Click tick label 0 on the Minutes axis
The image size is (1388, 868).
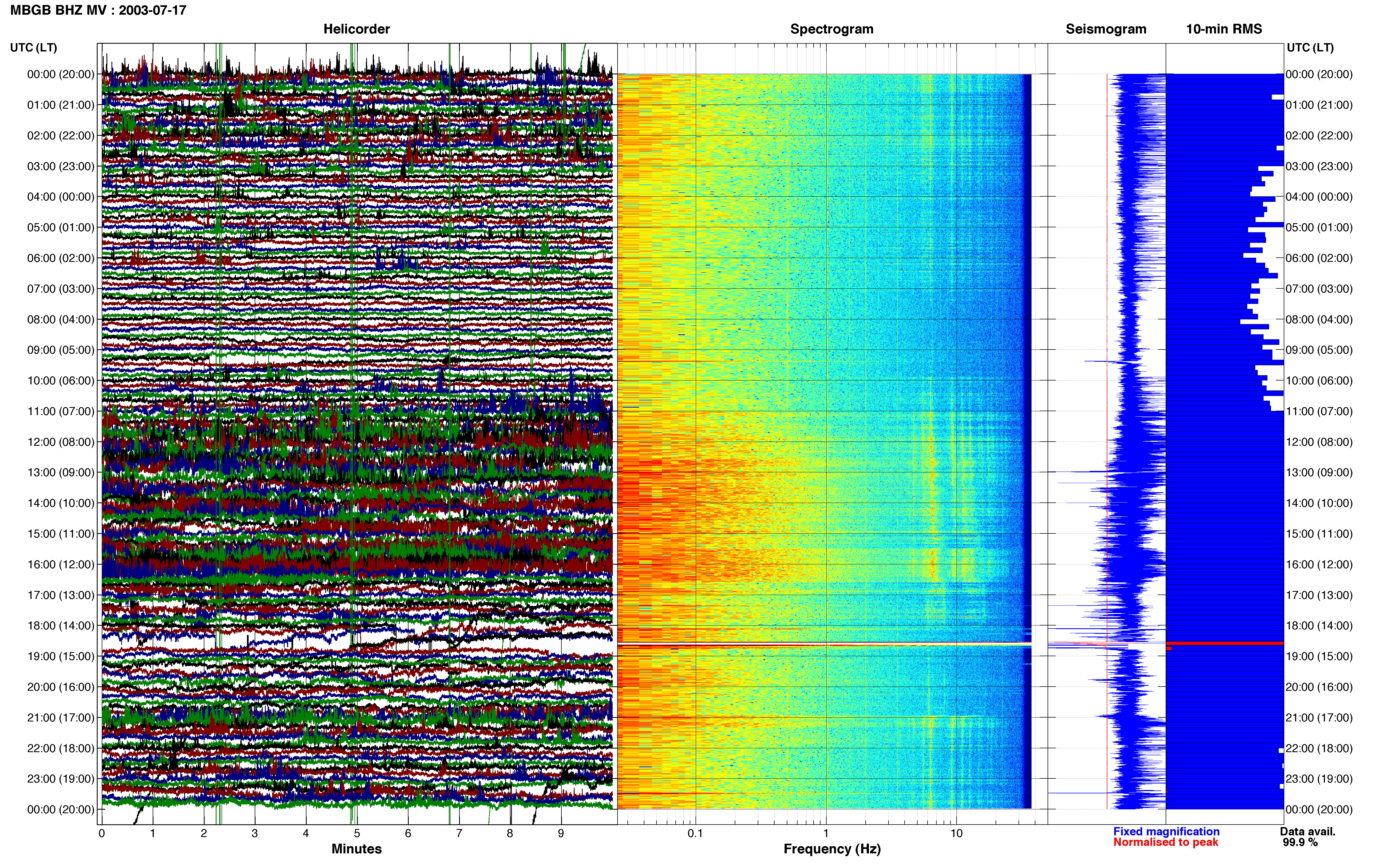pos(101,833)
